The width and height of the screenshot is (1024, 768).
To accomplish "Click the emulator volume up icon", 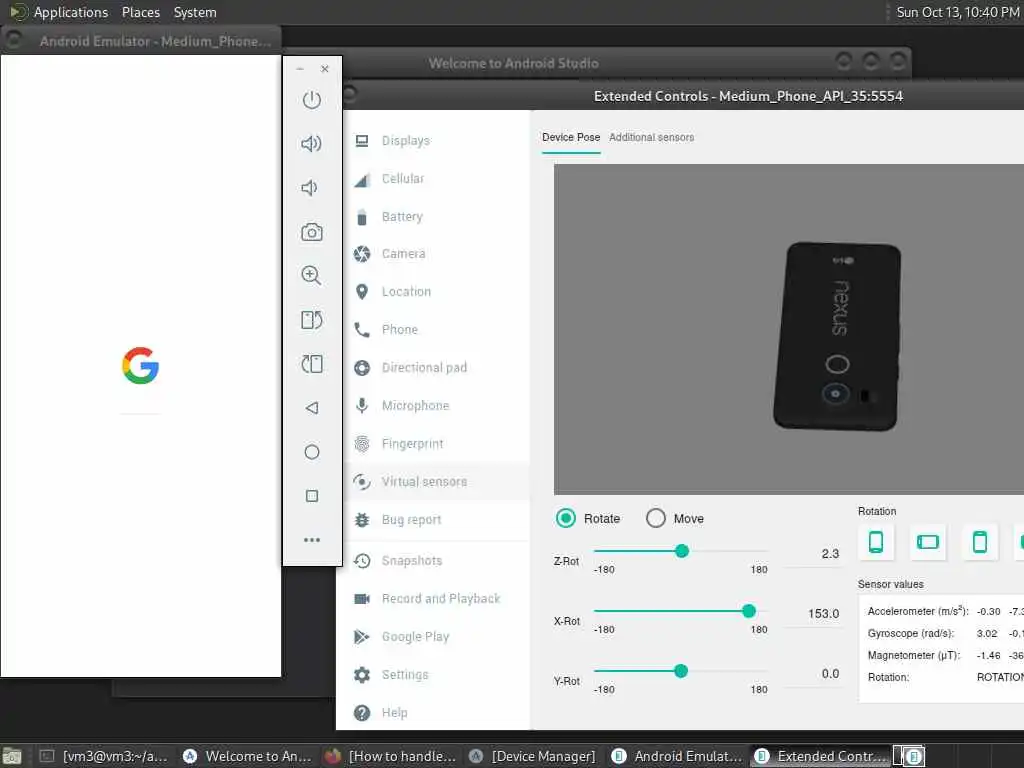I will tap(312, 143).
